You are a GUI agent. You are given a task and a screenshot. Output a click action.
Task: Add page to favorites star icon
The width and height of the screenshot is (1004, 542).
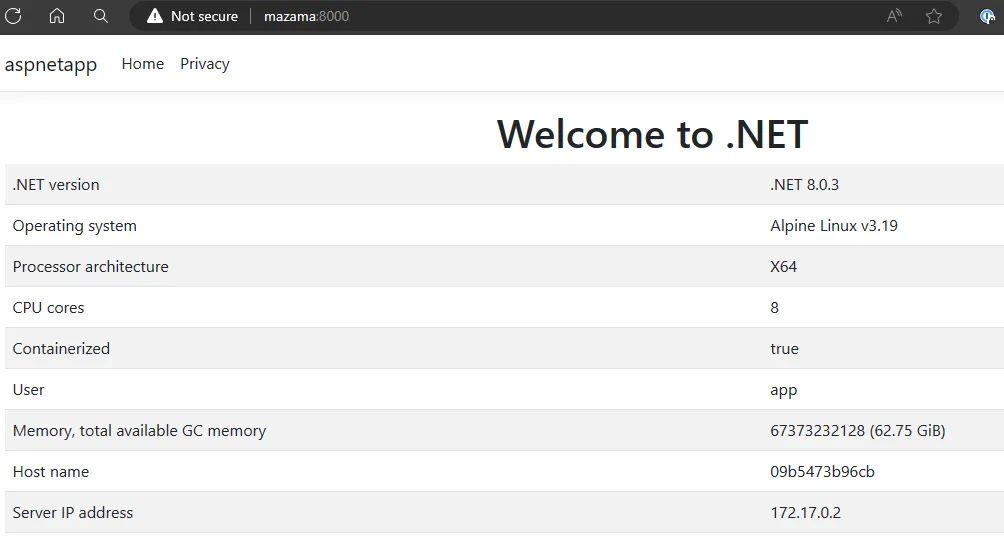934,17
